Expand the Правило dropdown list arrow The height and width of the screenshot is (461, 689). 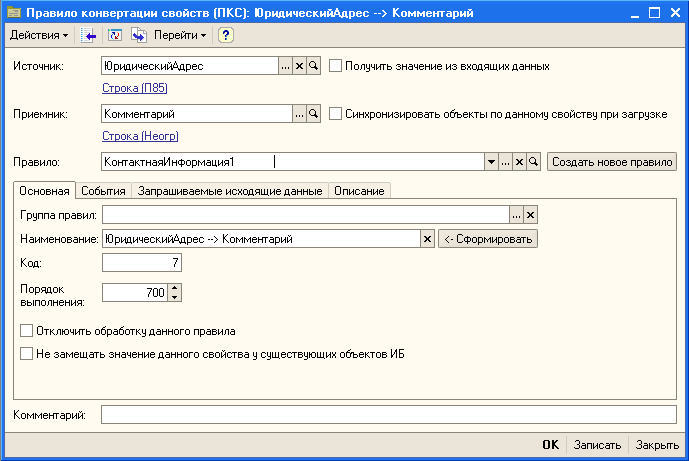pyautogui.click(x=490, y=162)
